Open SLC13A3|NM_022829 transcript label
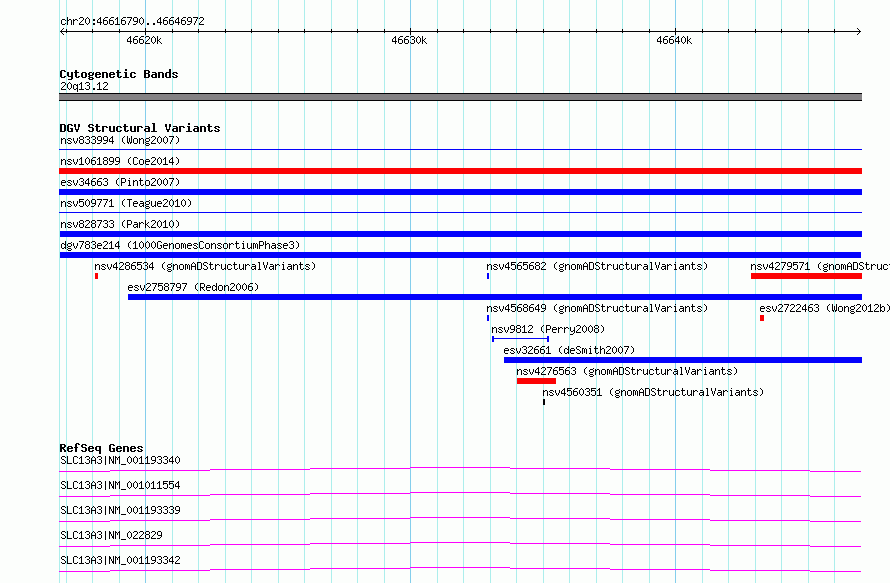890x583 pixels. (111, 535)
